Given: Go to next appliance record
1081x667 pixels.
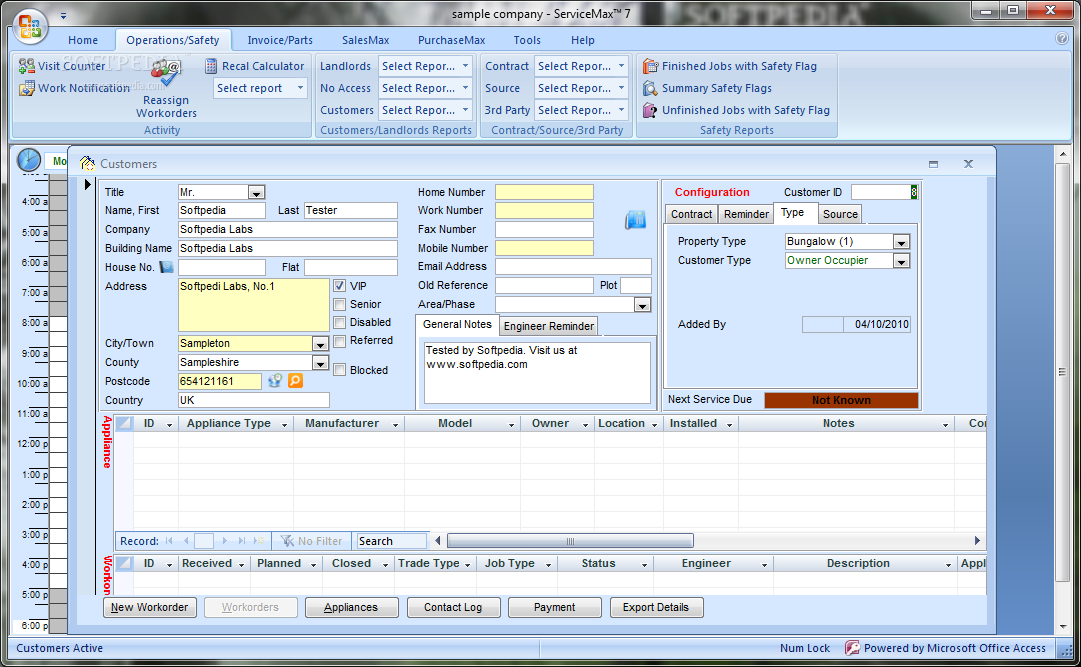Looking at the screenshot, I should (225, 541).
